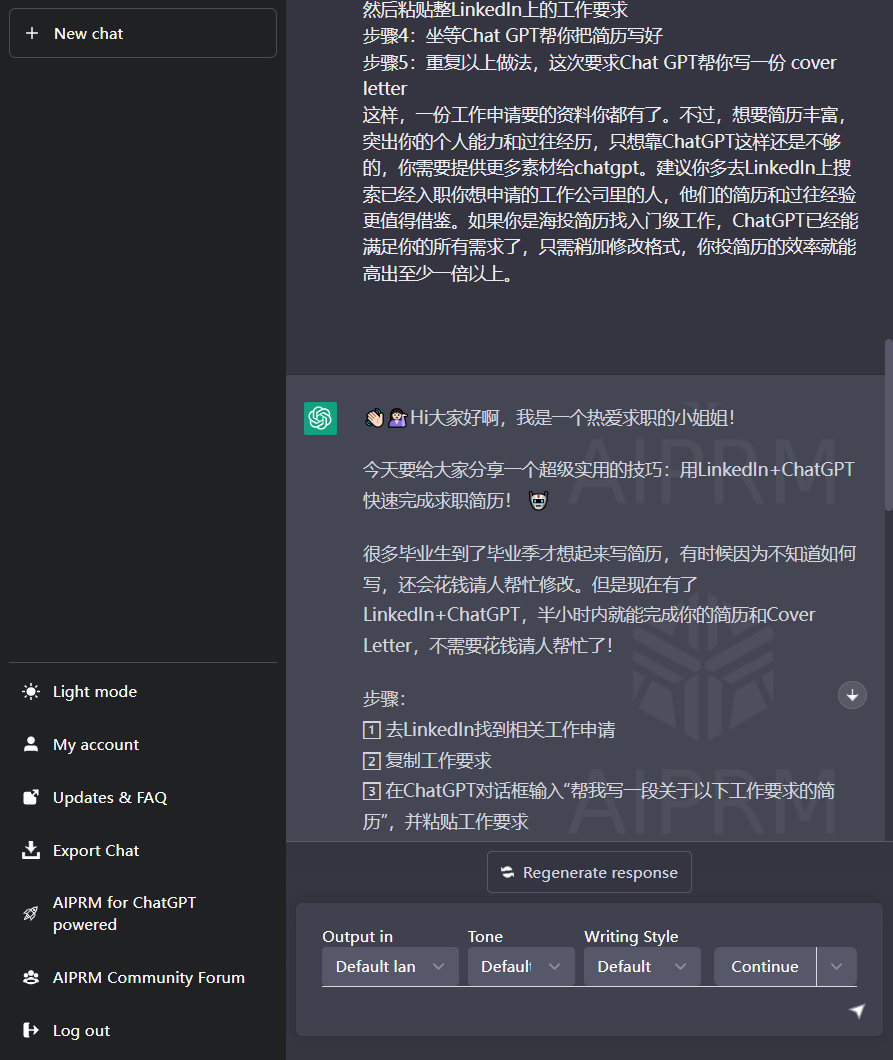This screenshot has width=893, height=1060.
Task: Select the AIPRM for ChatGPT powered icon
Action: click(x=31, y=913)
